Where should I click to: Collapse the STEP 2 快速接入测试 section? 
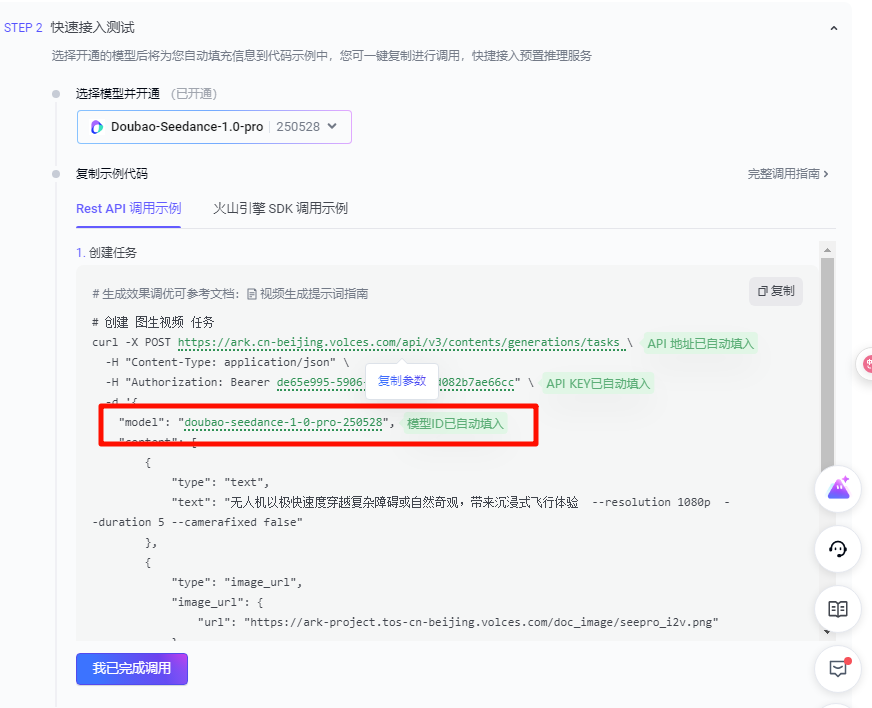click(833, 28)
